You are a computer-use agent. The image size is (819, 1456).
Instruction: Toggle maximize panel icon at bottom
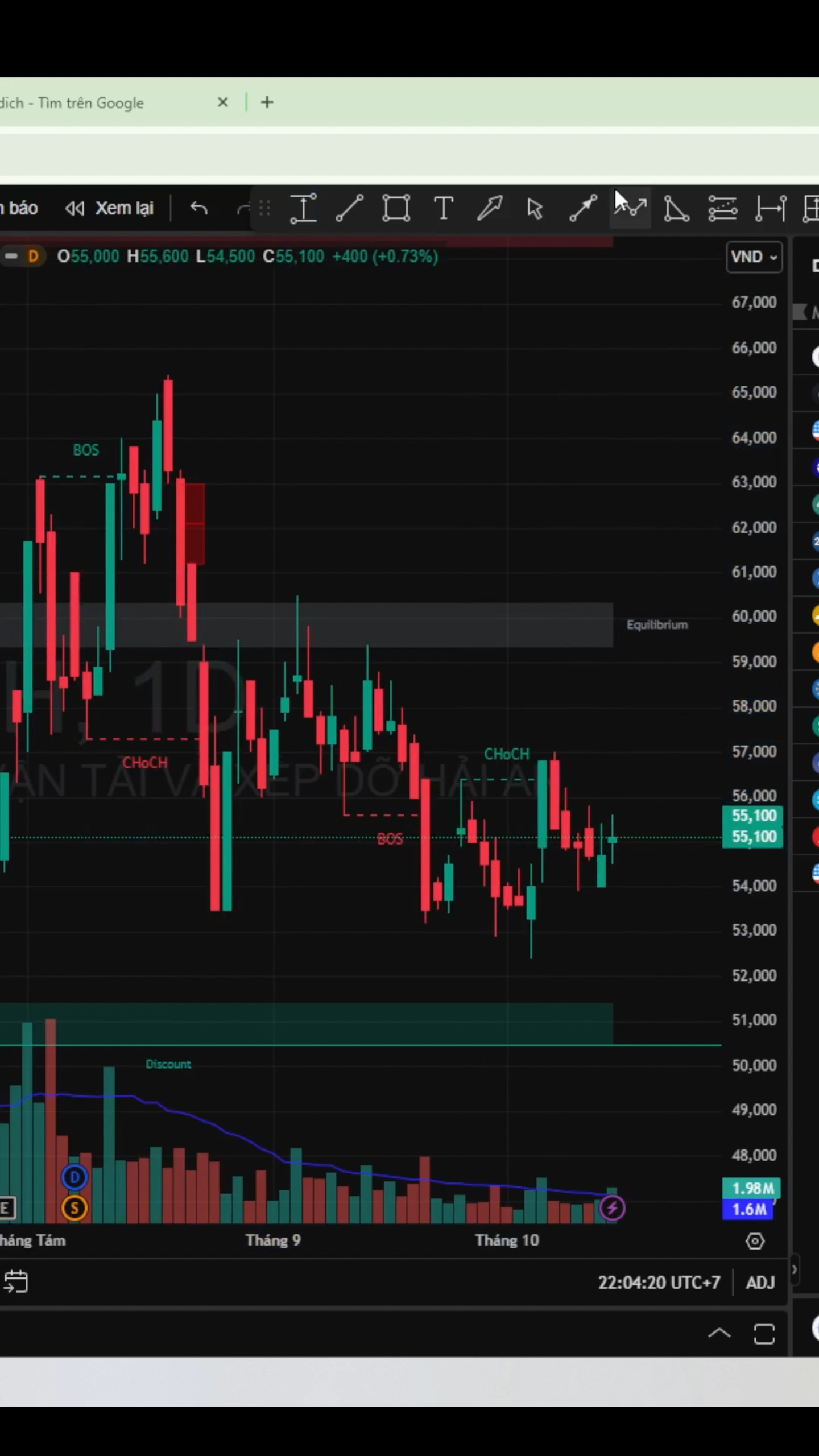pos(764,1334)
